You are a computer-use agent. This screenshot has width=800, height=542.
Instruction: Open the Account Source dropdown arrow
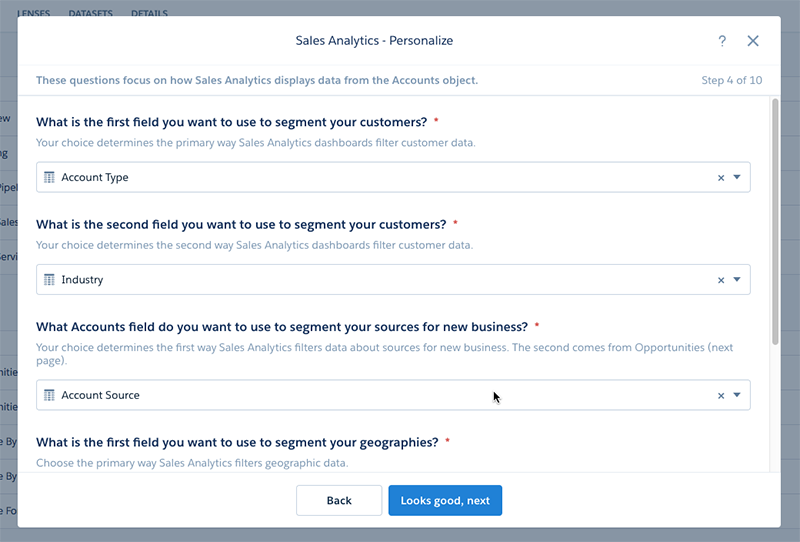737,395
